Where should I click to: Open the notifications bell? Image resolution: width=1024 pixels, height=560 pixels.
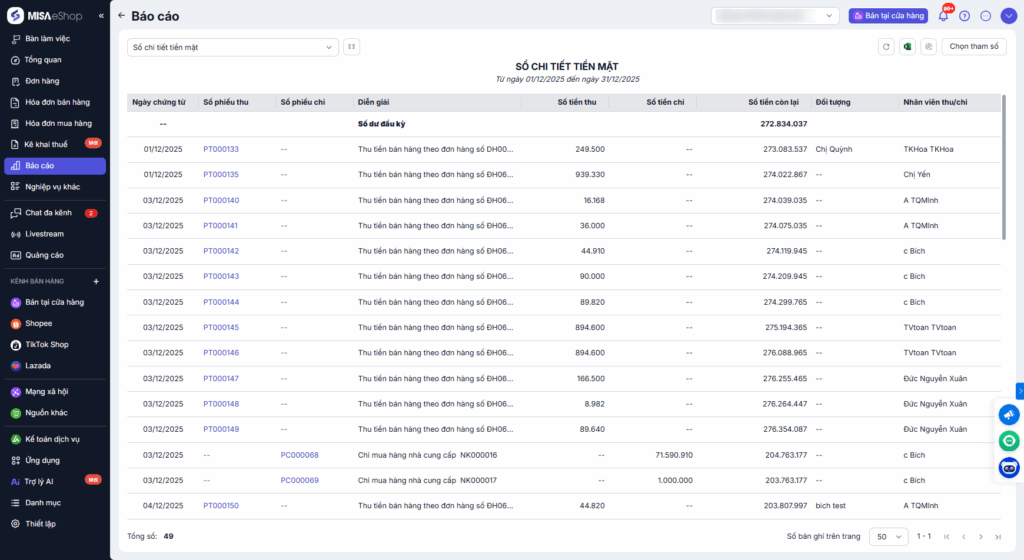point(943,16)
